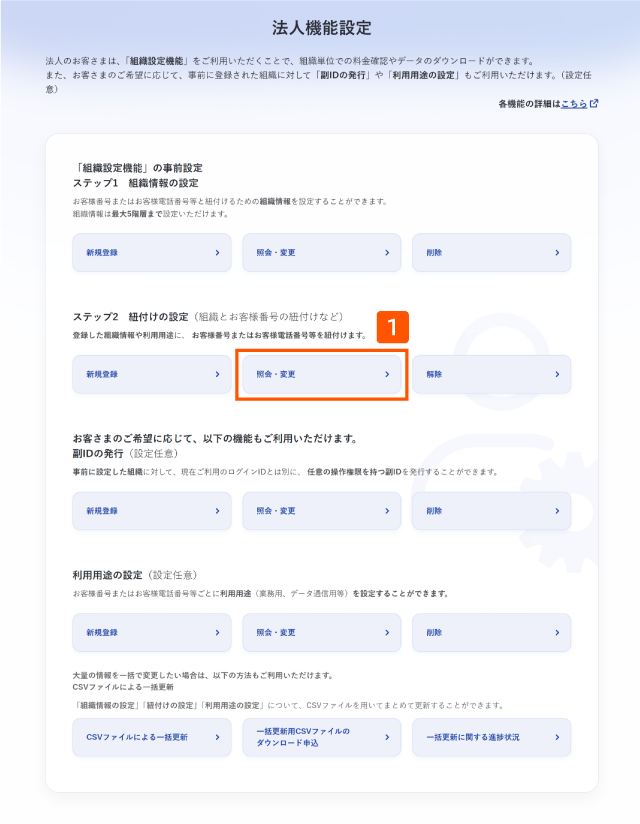Screen dimensions: 640x824
Task: Select 削除 under Step 1 組織情報の設定
Action: [491, 253]
